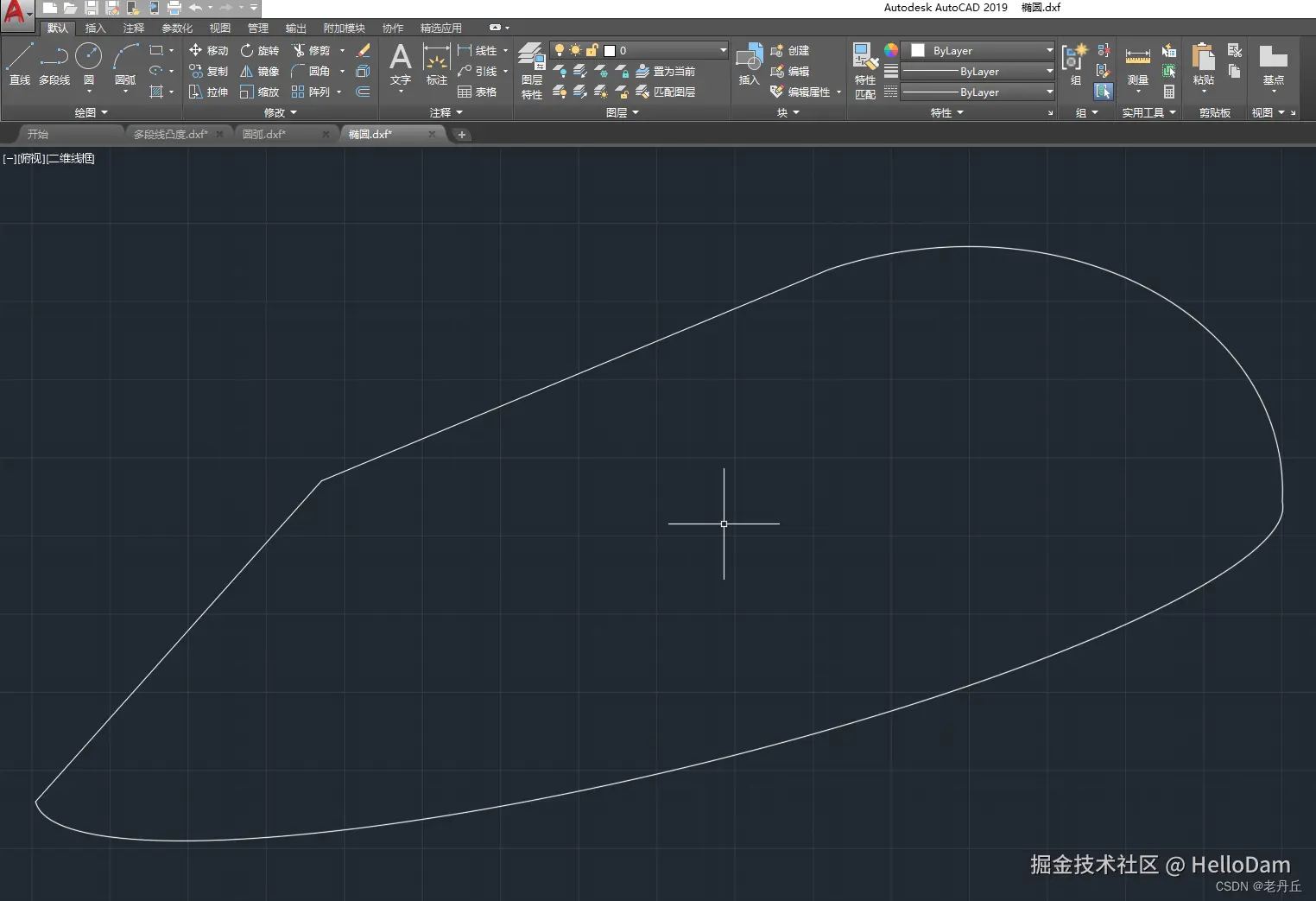Viewport: 1316px width, 901px height.
Task: Click Thaw All Layers icon in Layers panel
Action: click(601, 92)
